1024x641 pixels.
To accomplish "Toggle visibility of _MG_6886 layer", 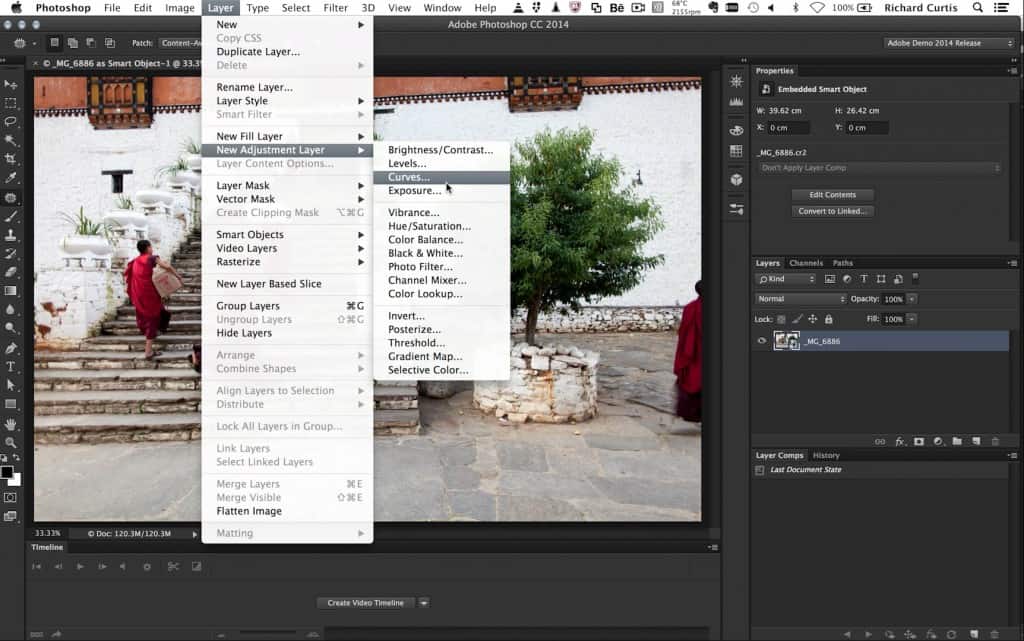I will point(761,341).
